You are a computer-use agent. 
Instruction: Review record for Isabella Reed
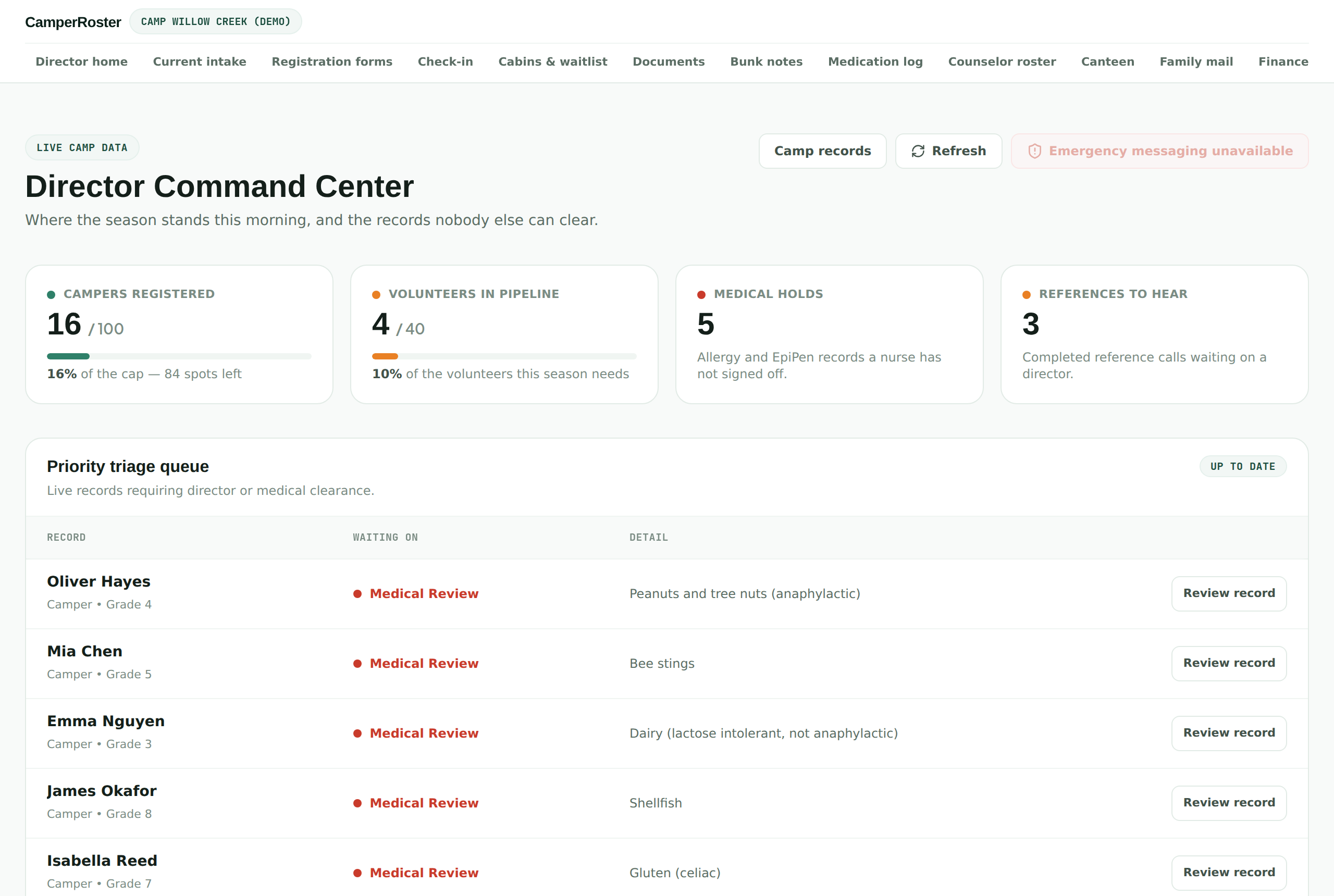pos(1229,872)
